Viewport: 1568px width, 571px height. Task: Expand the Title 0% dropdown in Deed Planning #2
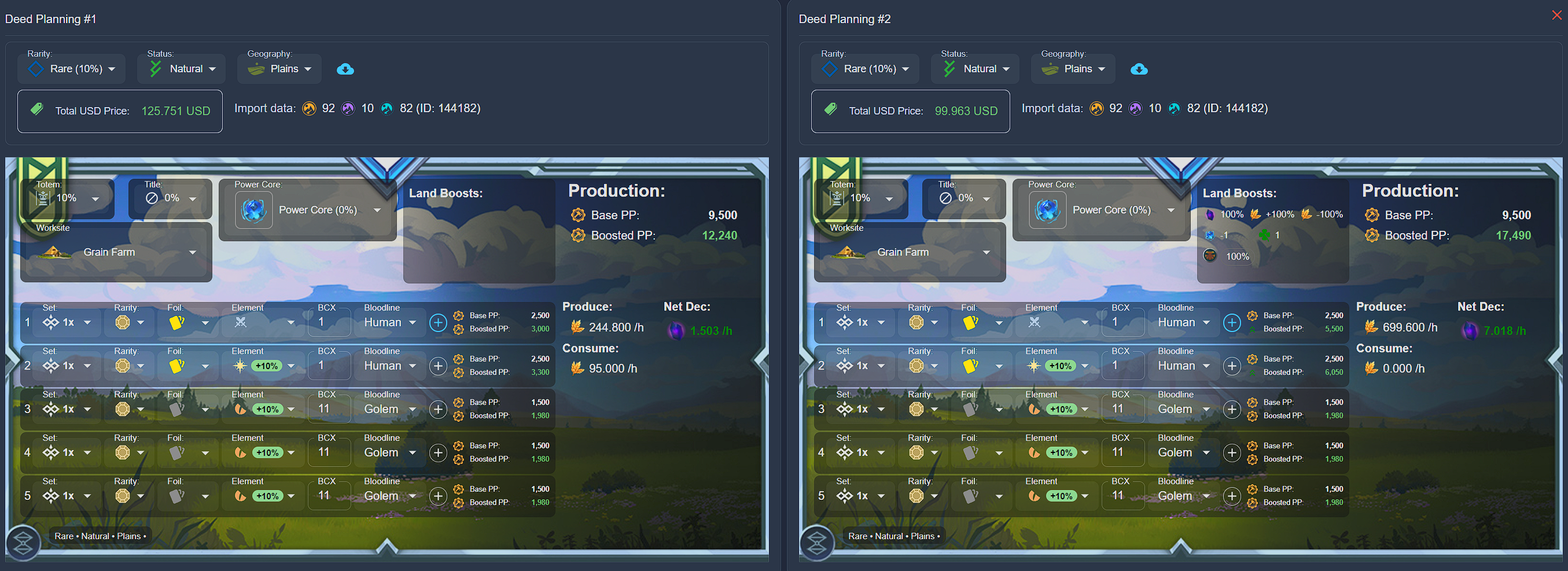(x=966, y=198)
